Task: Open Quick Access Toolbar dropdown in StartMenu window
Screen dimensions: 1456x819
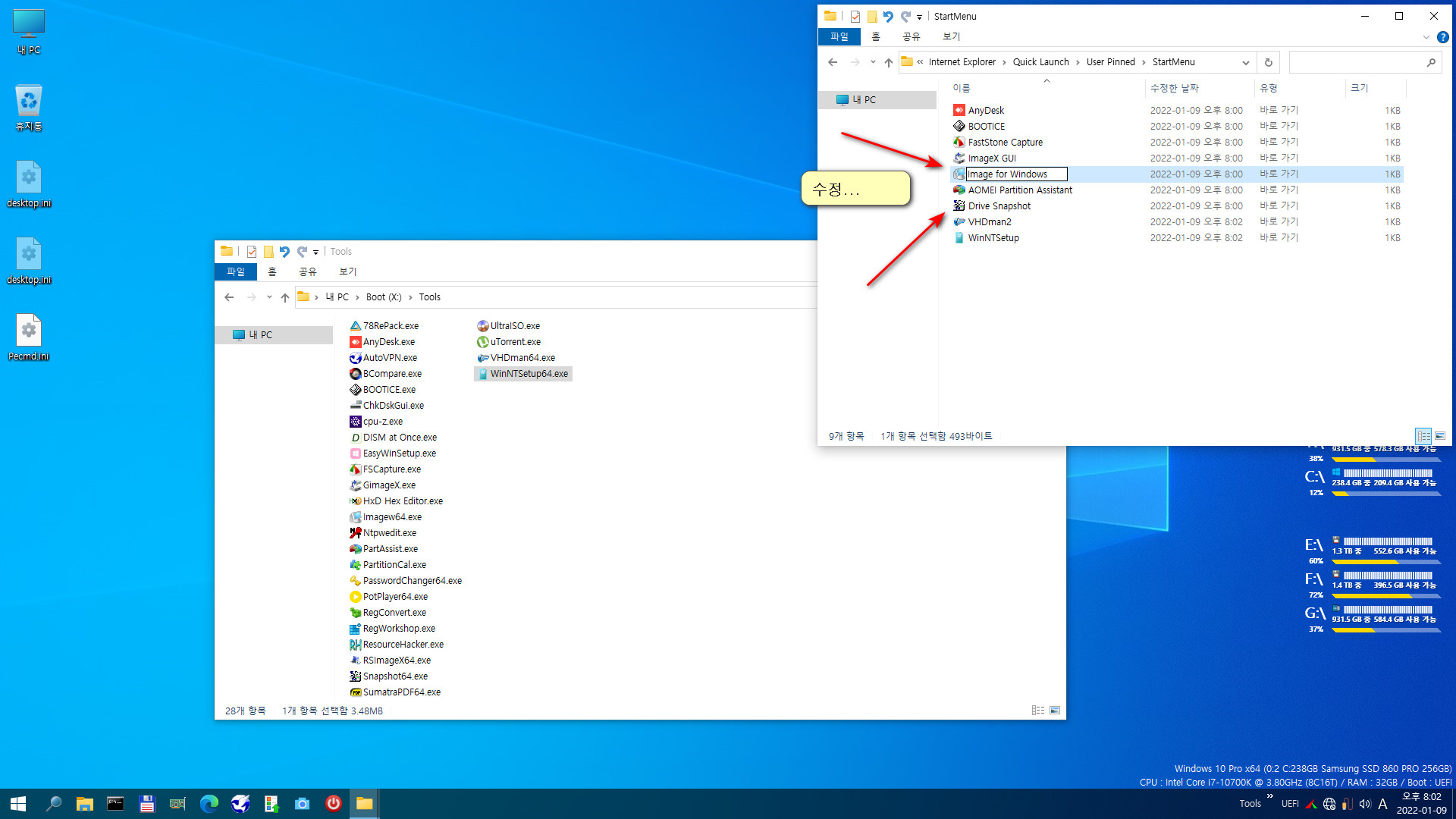Action: click(919, 17)
